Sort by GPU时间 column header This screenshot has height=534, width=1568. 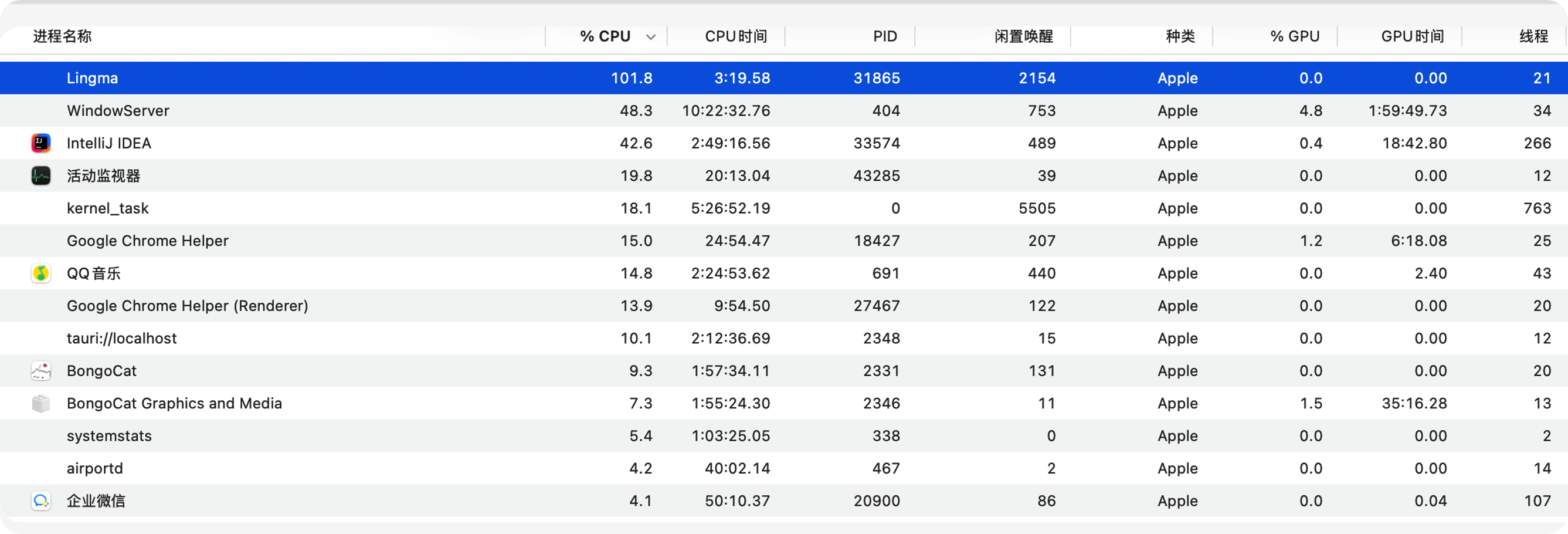[x=1412, y=36]
